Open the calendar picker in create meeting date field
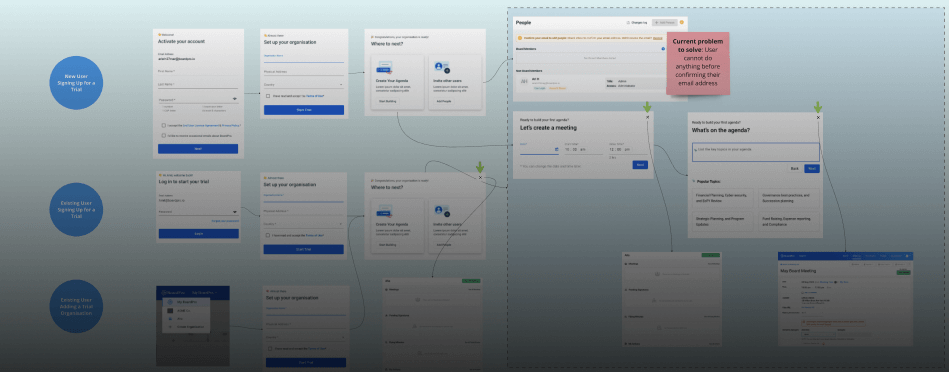This screenshot has width=949, height=372. tap(556, 149)
